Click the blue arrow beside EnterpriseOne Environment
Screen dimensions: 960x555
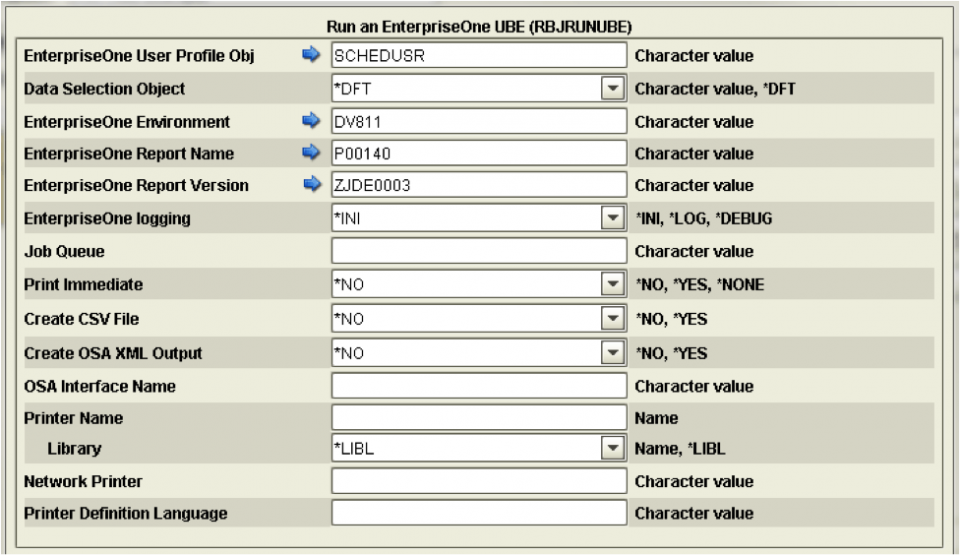311,121
